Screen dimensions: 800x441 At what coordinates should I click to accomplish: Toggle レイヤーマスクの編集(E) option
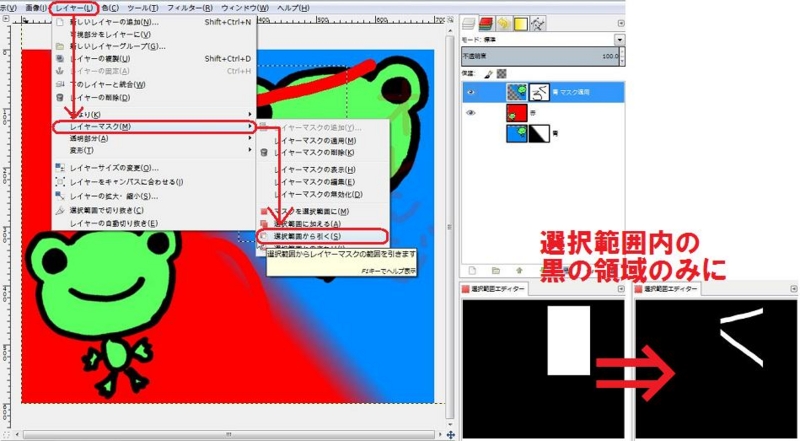[322, 182]
